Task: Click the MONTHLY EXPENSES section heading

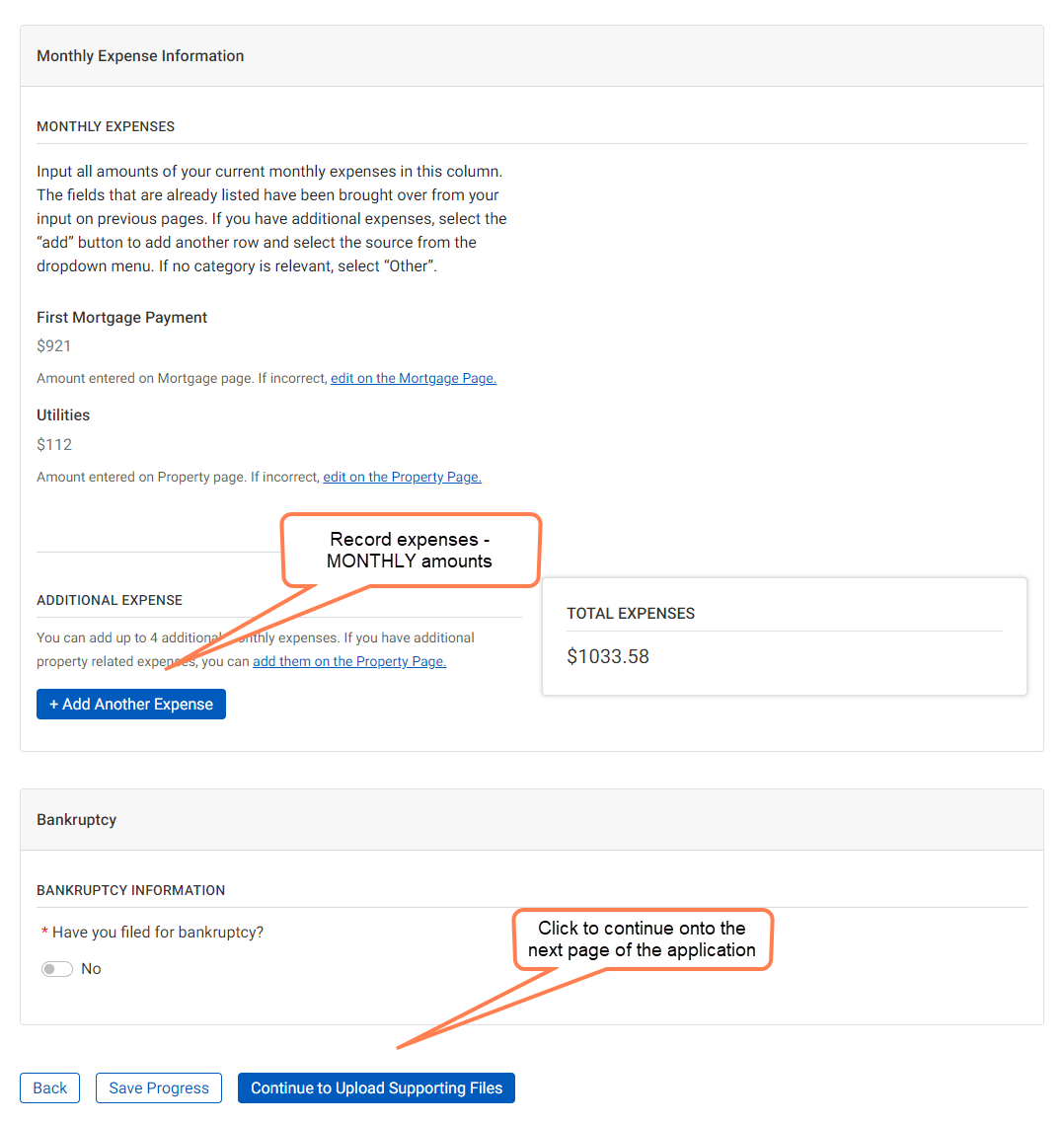Action: pos(106,126)
